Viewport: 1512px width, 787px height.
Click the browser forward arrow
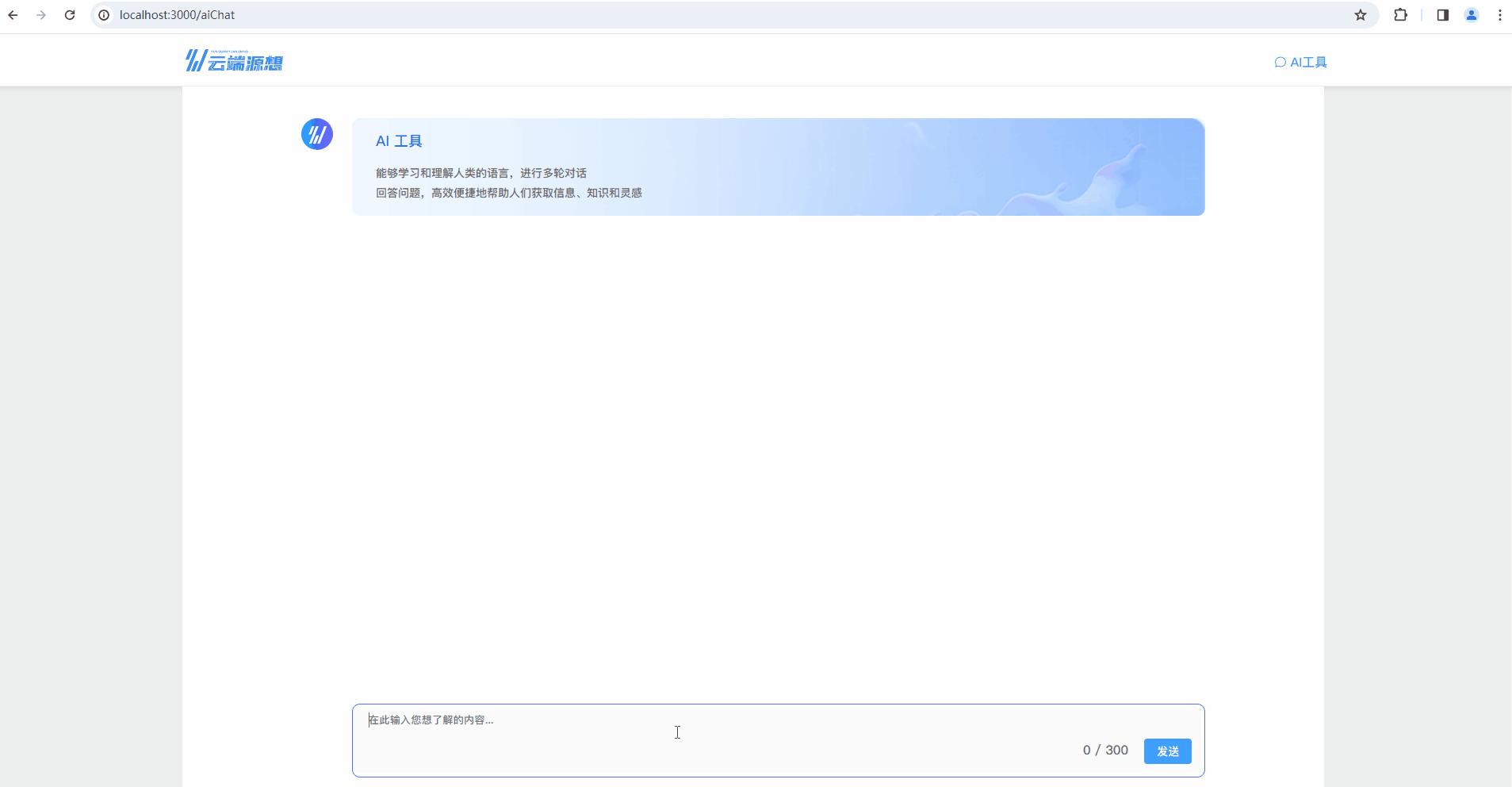point(42,14)
